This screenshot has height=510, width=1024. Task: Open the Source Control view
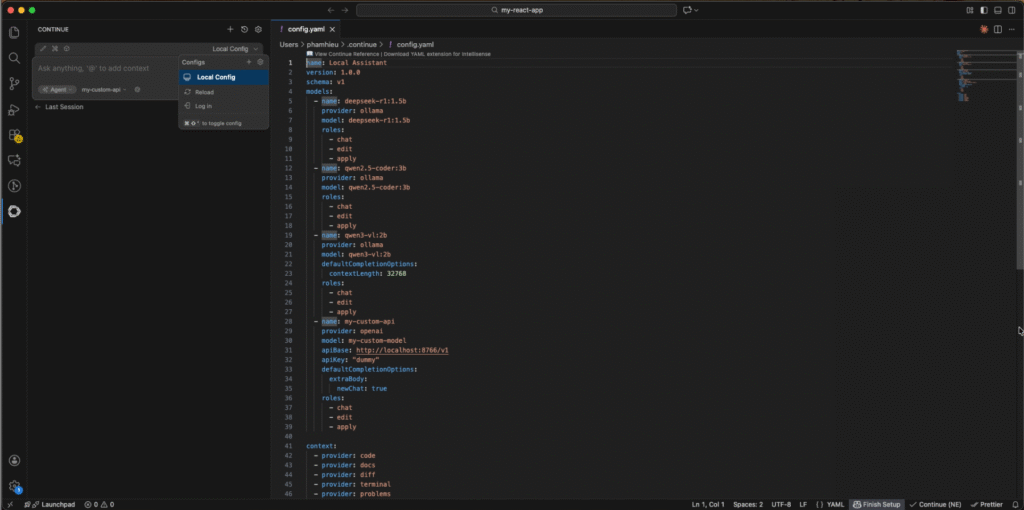click(14, 84)
